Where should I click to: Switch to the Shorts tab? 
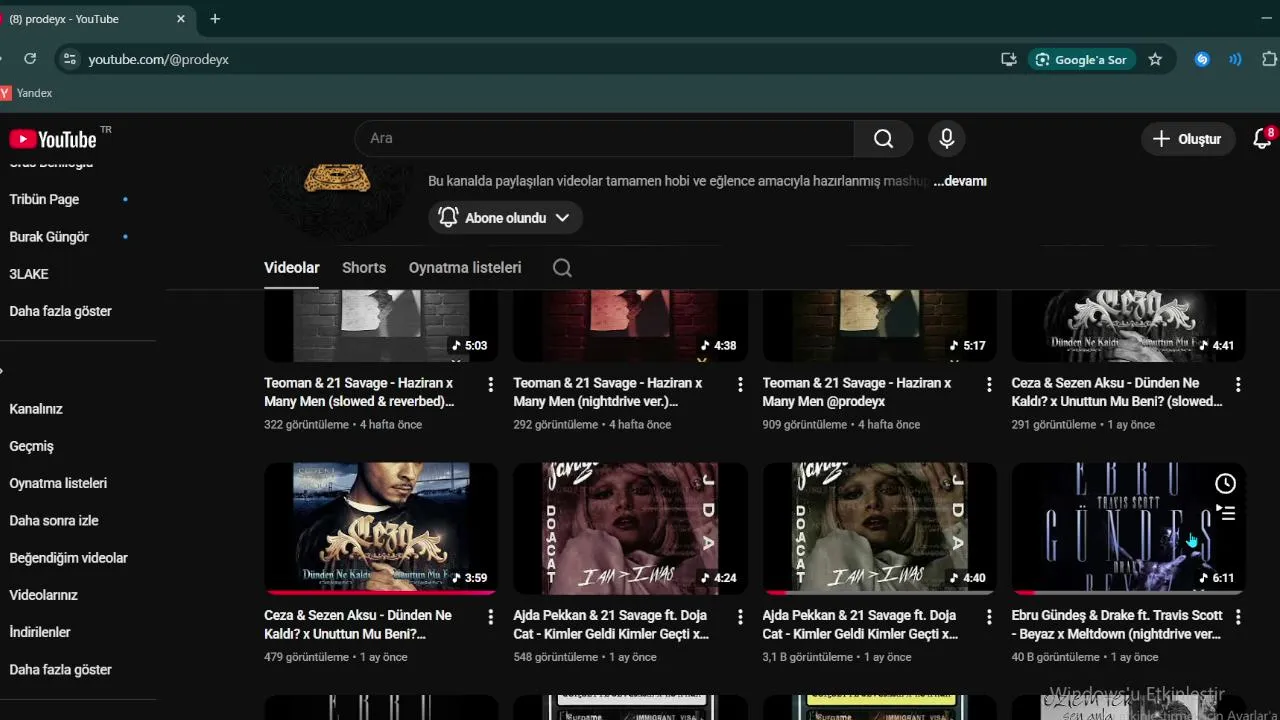coord(364,268)
